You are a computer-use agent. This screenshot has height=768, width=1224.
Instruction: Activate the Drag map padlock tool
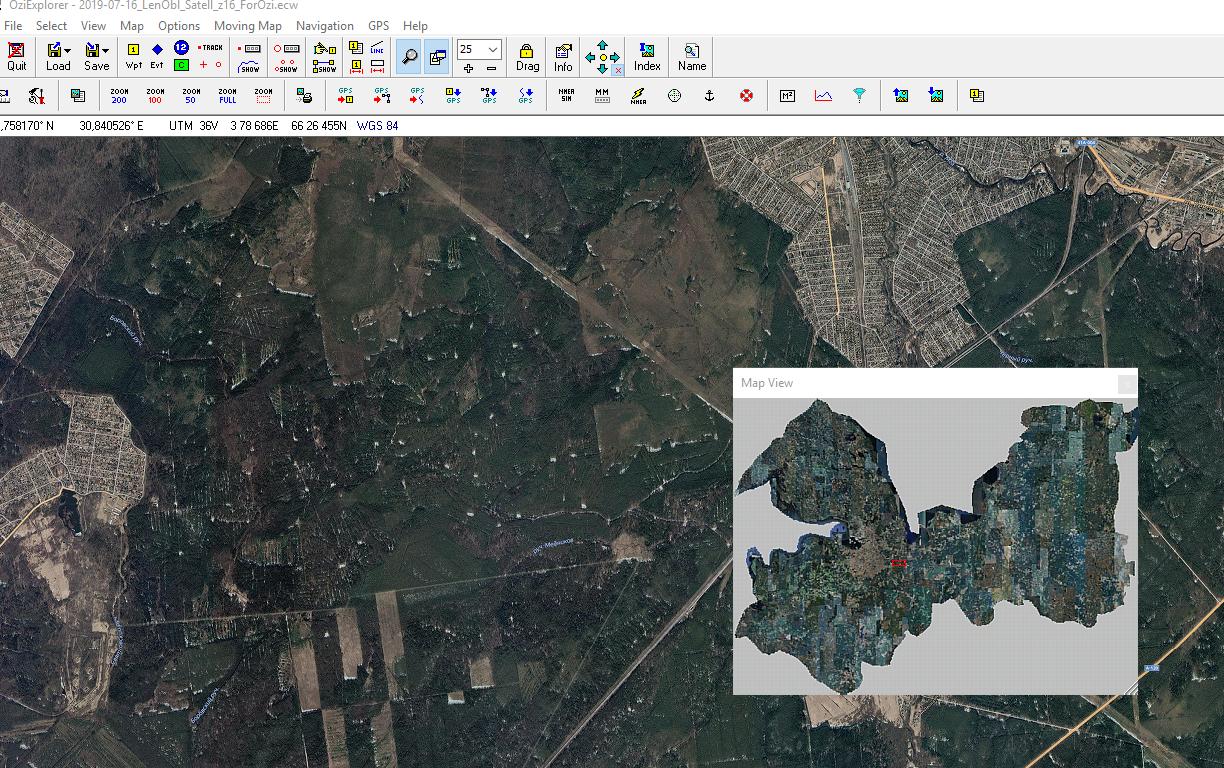point(527,56)
